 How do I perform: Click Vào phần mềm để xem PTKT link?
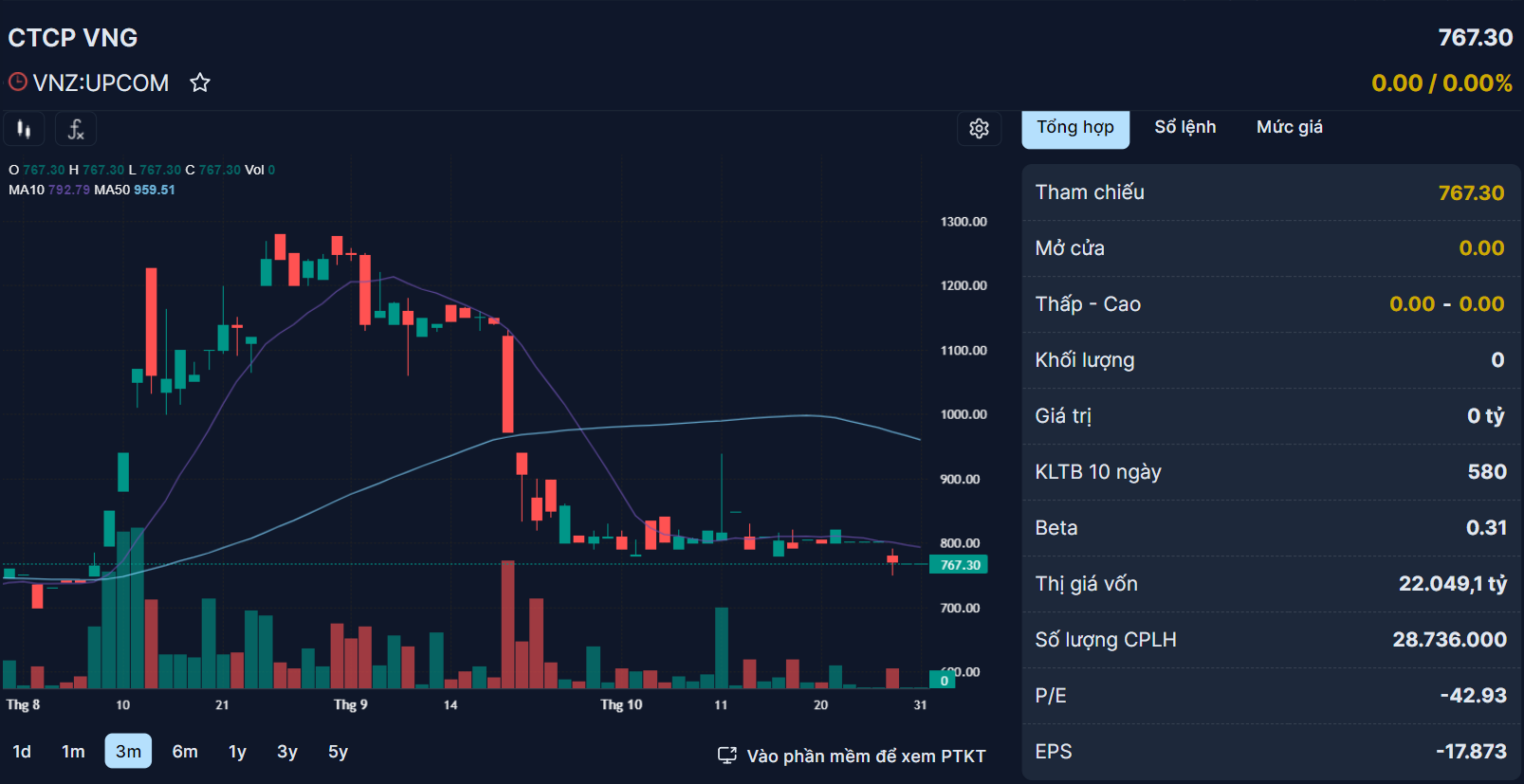click(x=866, y=756)
